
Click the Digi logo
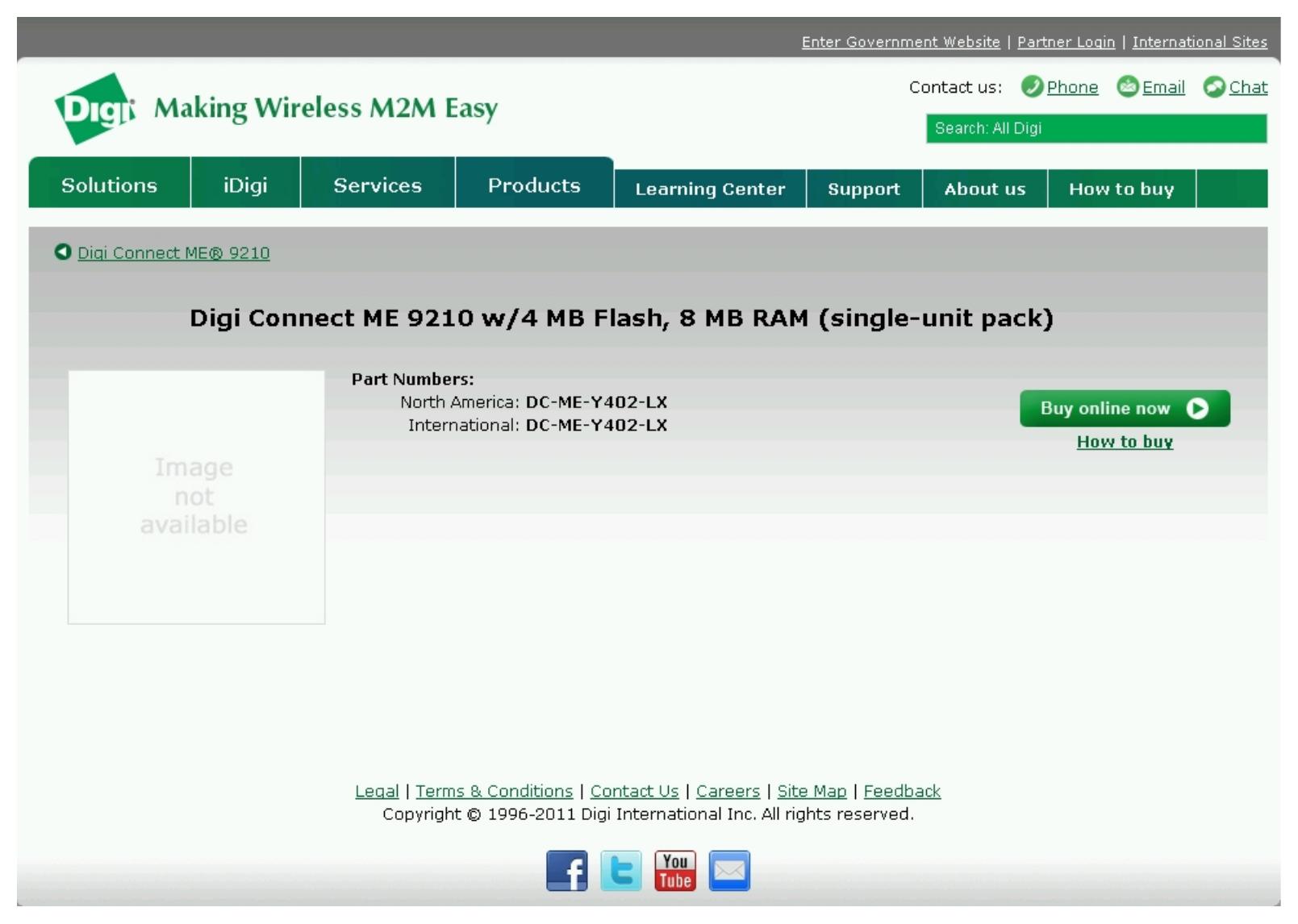94,109
